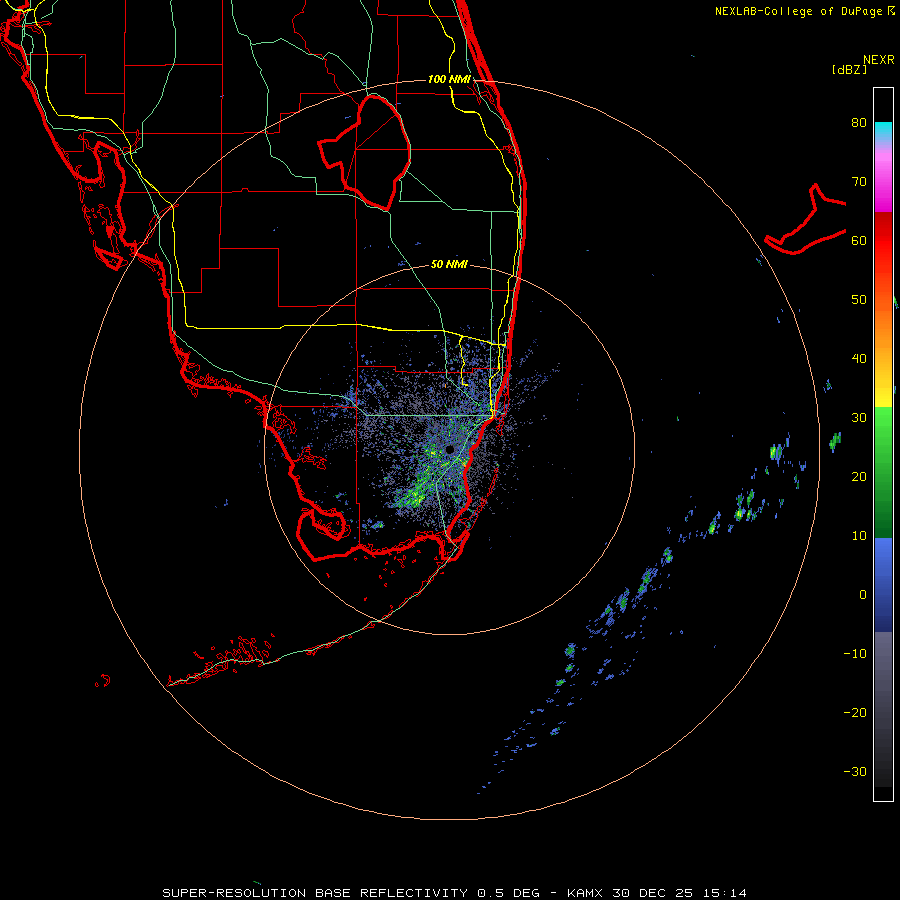The height and width of the screenshot is (900, 900).
Task: Click the 50 NMI range ring label
Action: [449, 264]
